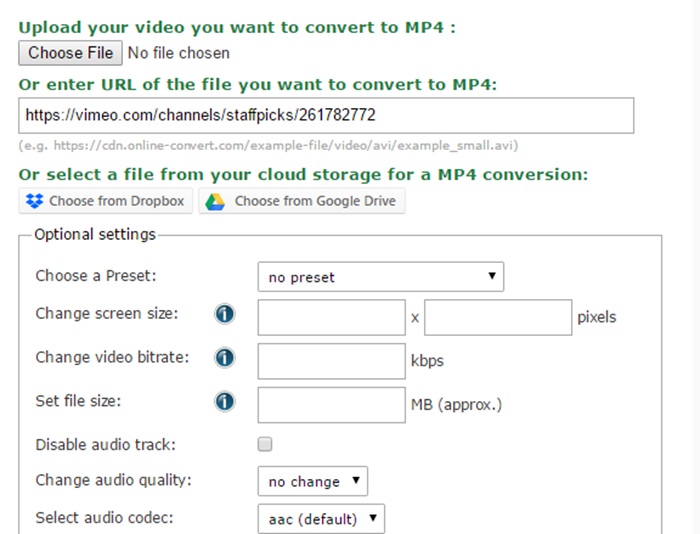Click the 'Change audio quality:' label

click(x=113, y=480)
